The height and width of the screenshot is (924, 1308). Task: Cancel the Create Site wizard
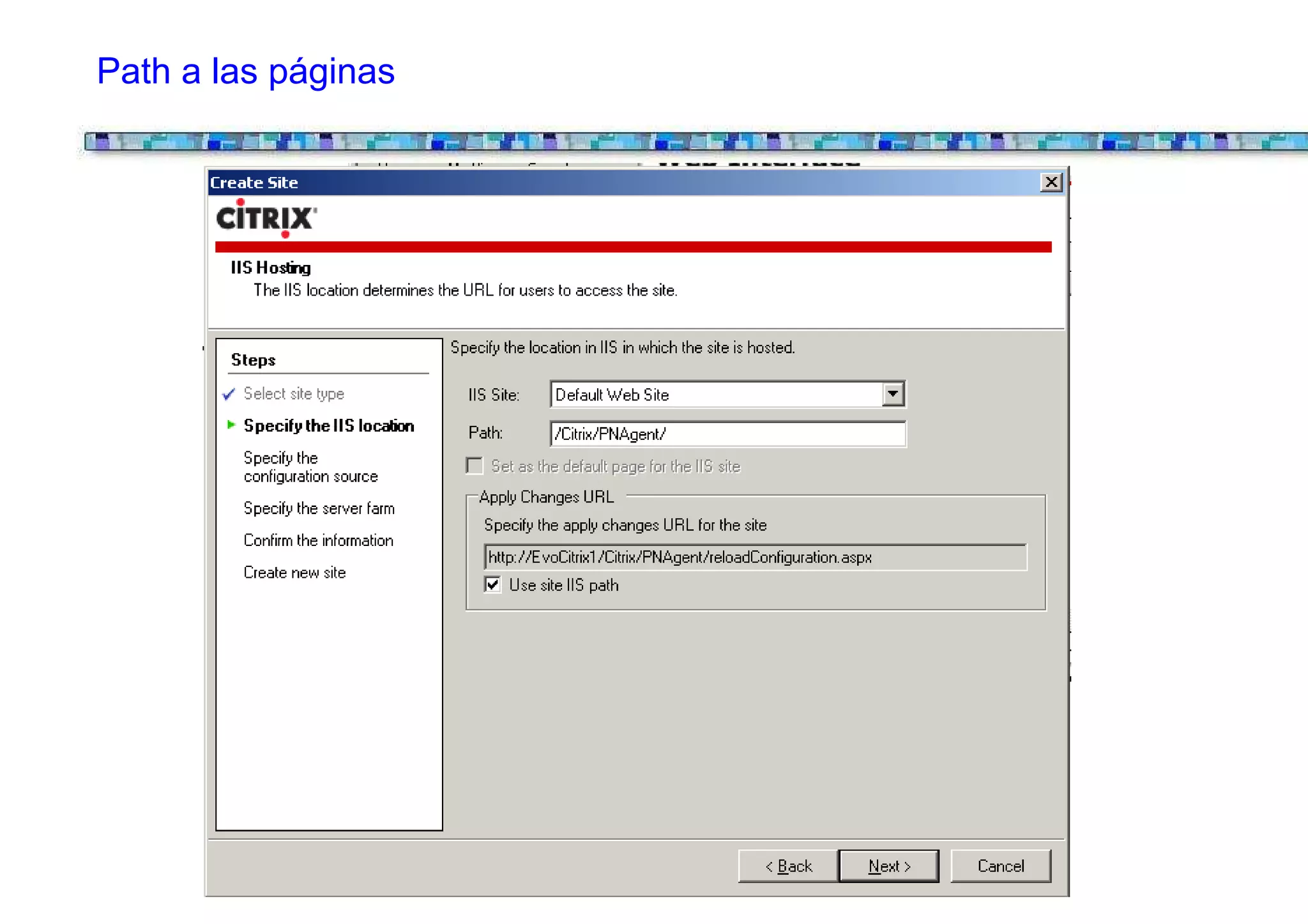[x=1000, y=866]
